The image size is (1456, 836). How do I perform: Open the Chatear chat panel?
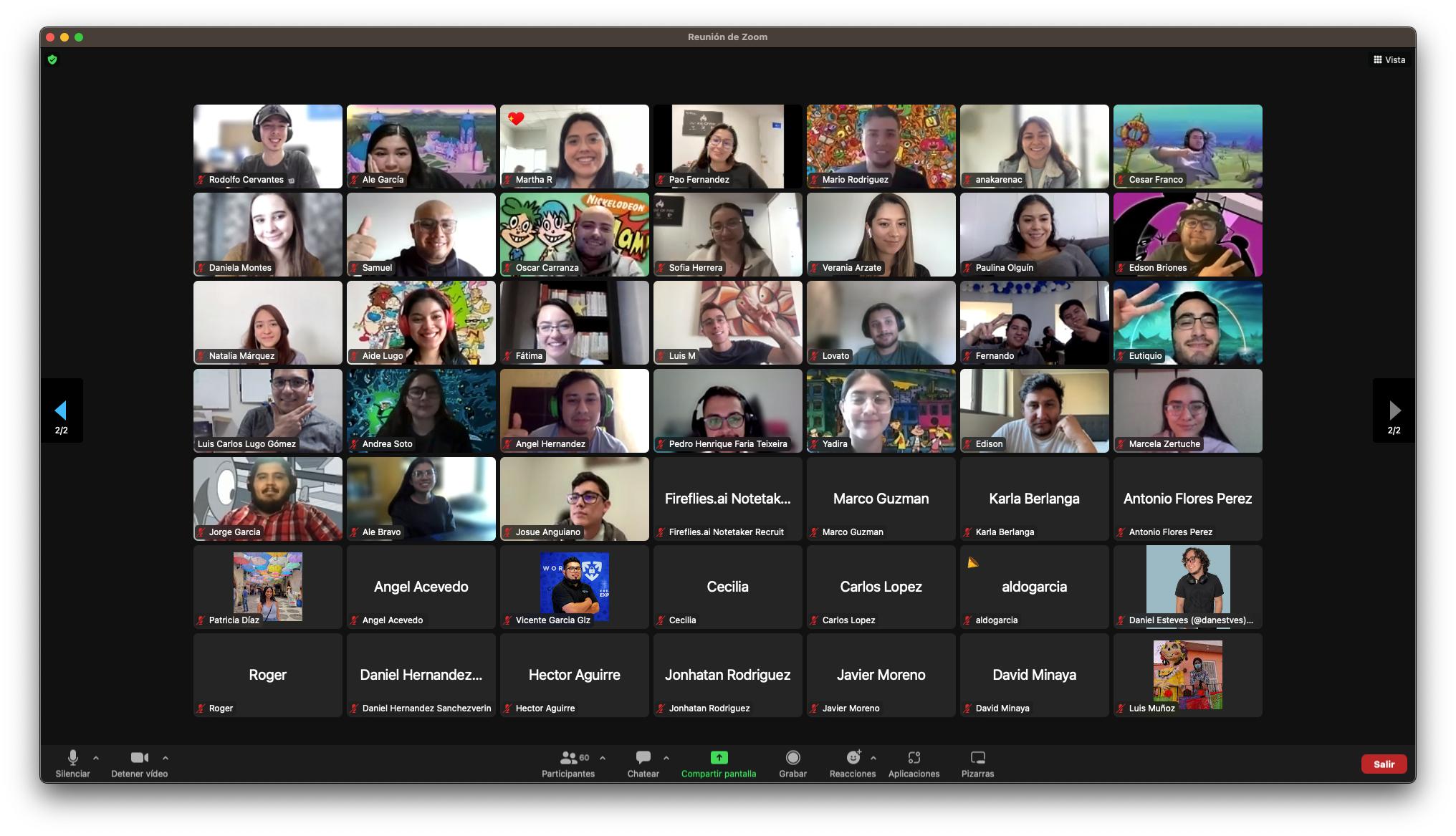(643, 764)
